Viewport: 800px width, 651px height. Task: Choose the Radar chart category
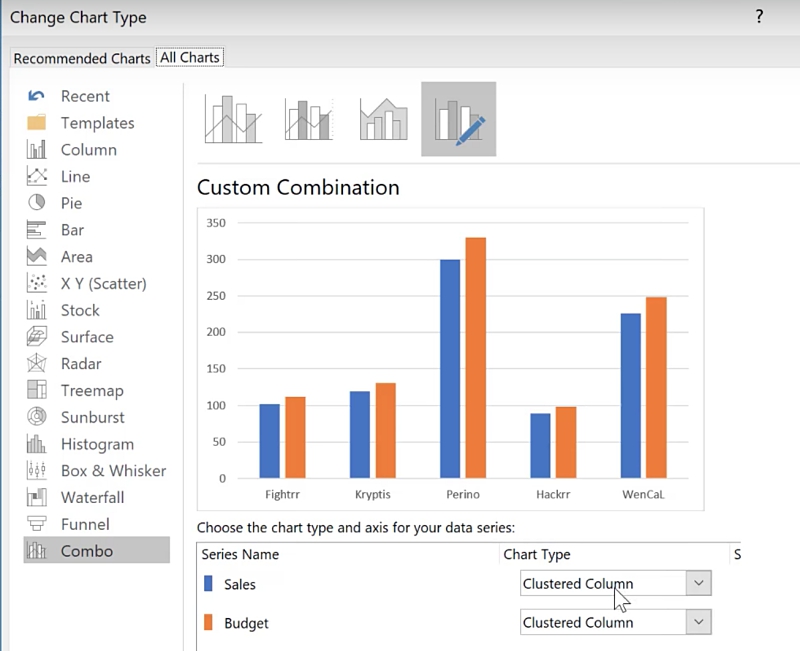point(81,364)
